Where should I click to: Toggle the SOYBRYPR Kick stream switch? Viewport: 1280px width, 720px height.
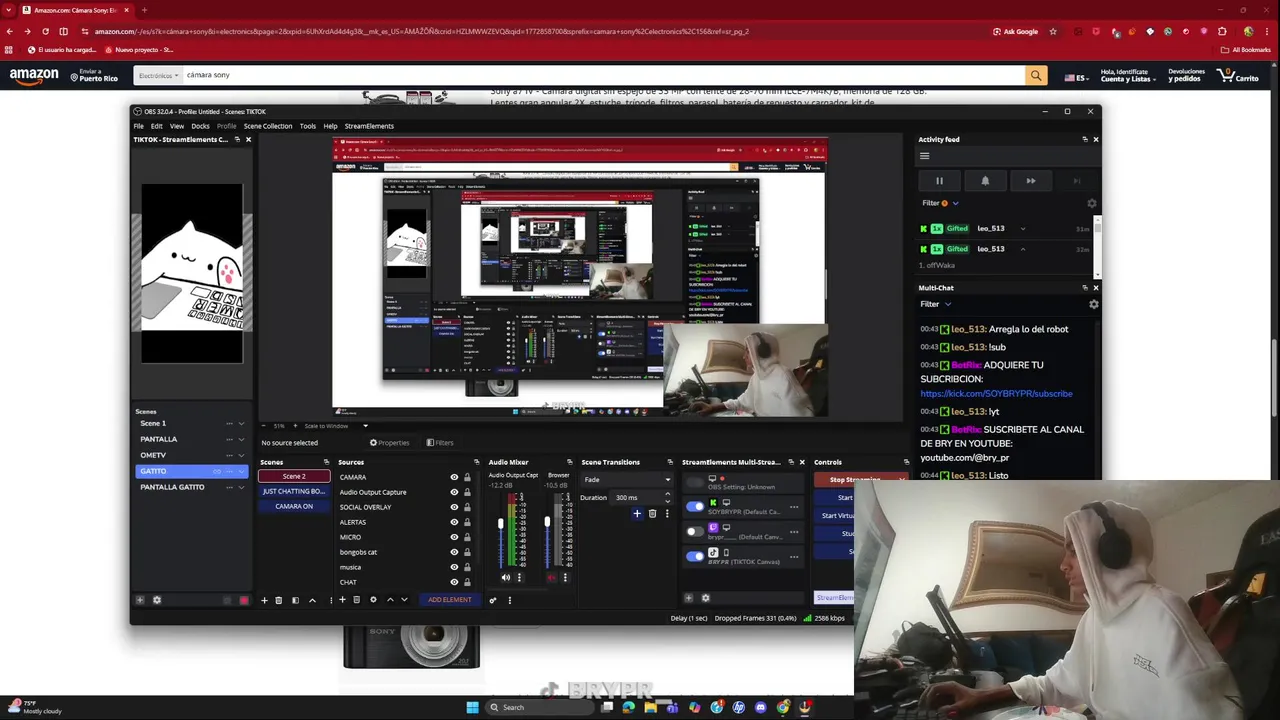(x=695, y=507)
